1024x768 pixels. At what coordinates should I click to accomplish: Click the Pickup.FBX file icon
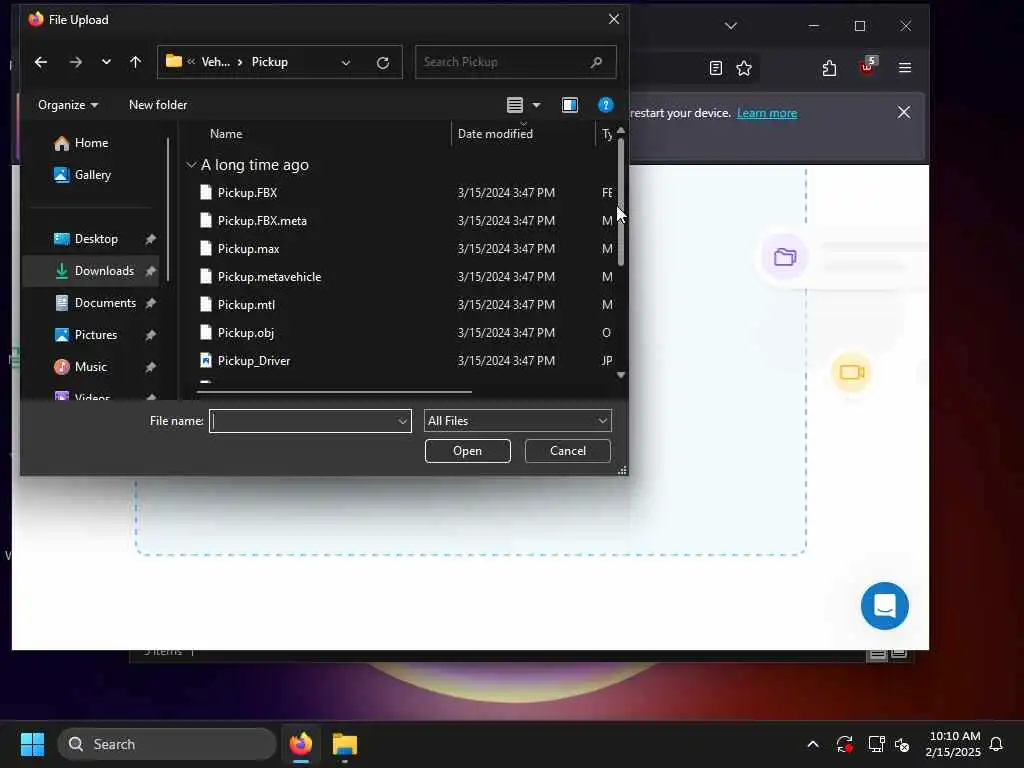(206, 192)
